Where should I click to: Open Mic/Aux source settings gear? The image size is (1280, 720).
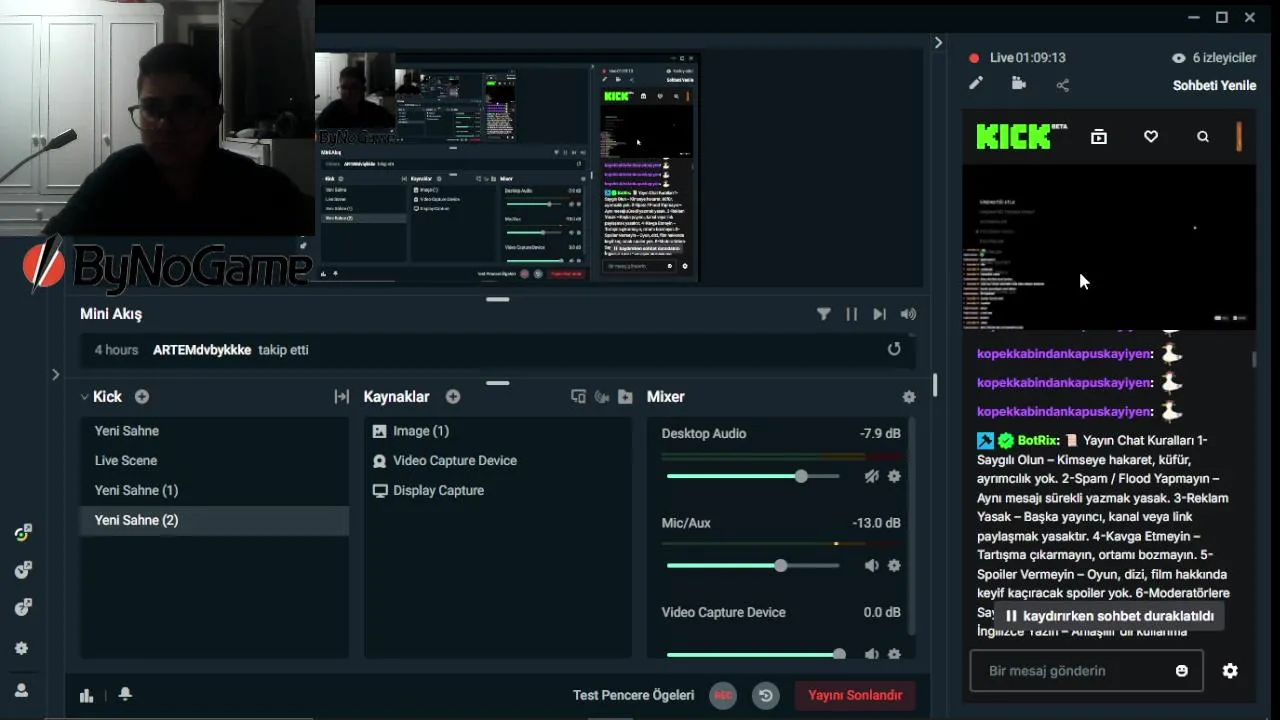pos(894,565)
